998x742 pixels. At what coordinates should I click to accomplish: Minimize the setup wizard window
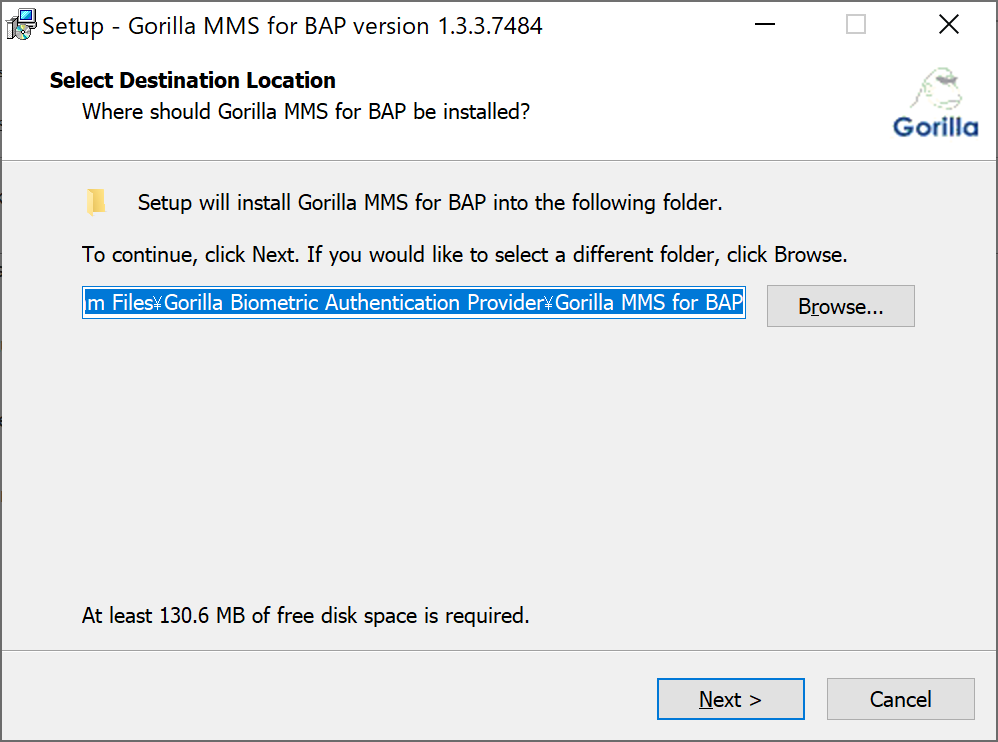tap(765, 24)
